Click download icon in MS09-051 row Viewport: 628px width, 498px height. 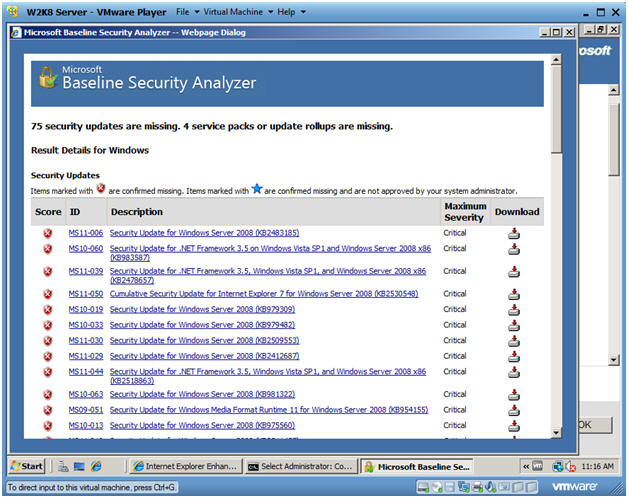pos(514,410)
